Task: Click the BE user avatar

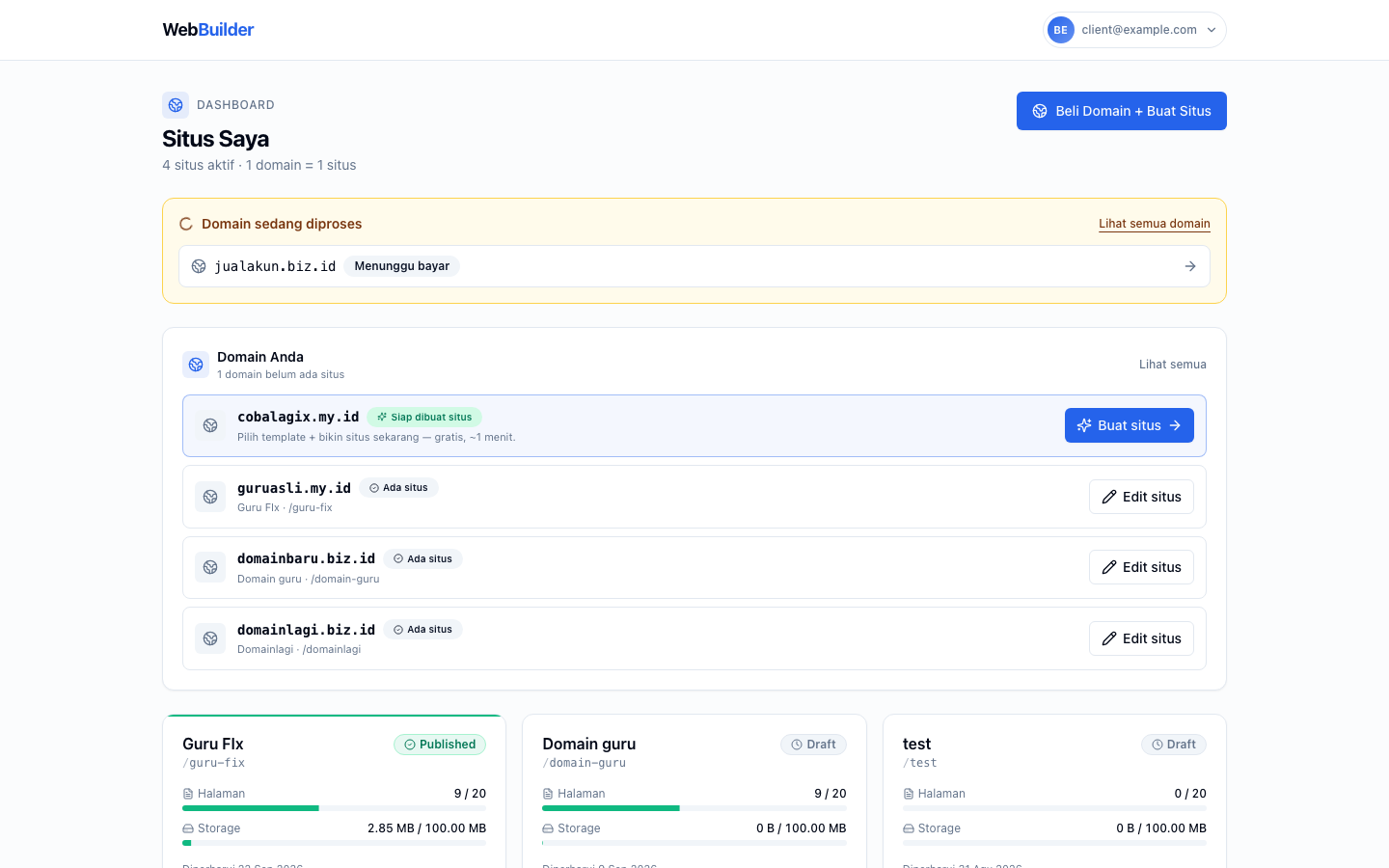Action: [x=1061, y=30]
